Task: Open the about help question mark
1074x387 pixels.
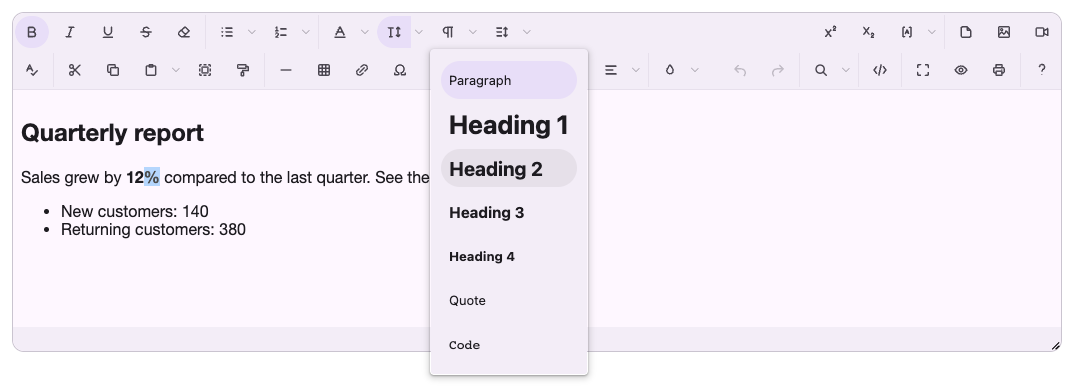Action: click(1042, 70)
